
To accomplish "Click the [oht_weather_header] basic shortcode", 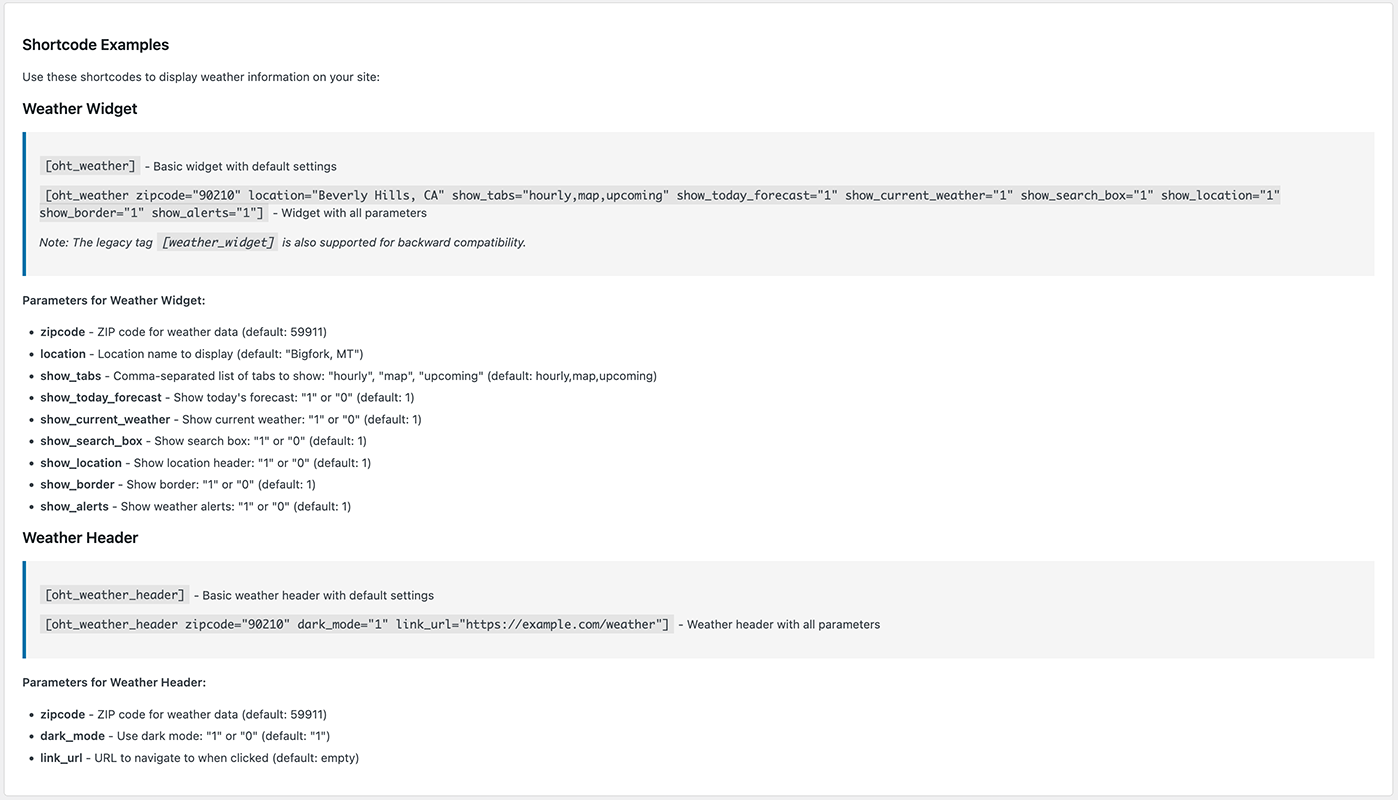I will tap(114, 595).
